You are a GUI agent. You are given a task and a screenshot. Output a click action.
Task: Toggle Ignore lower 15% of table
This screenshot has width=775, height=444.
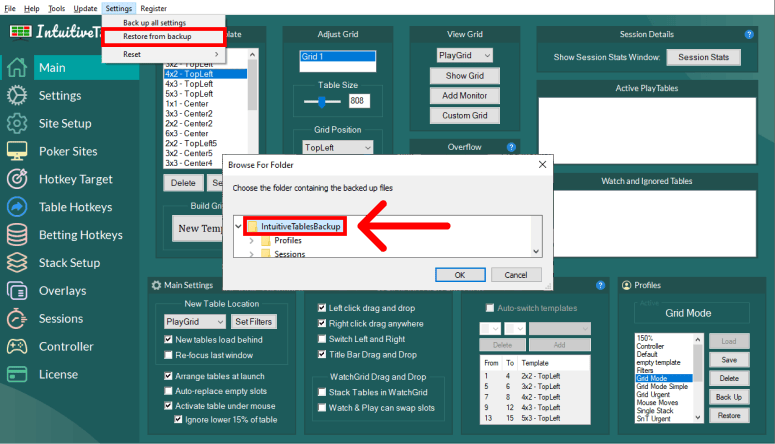pyautogui.click(x=178, y=420)
